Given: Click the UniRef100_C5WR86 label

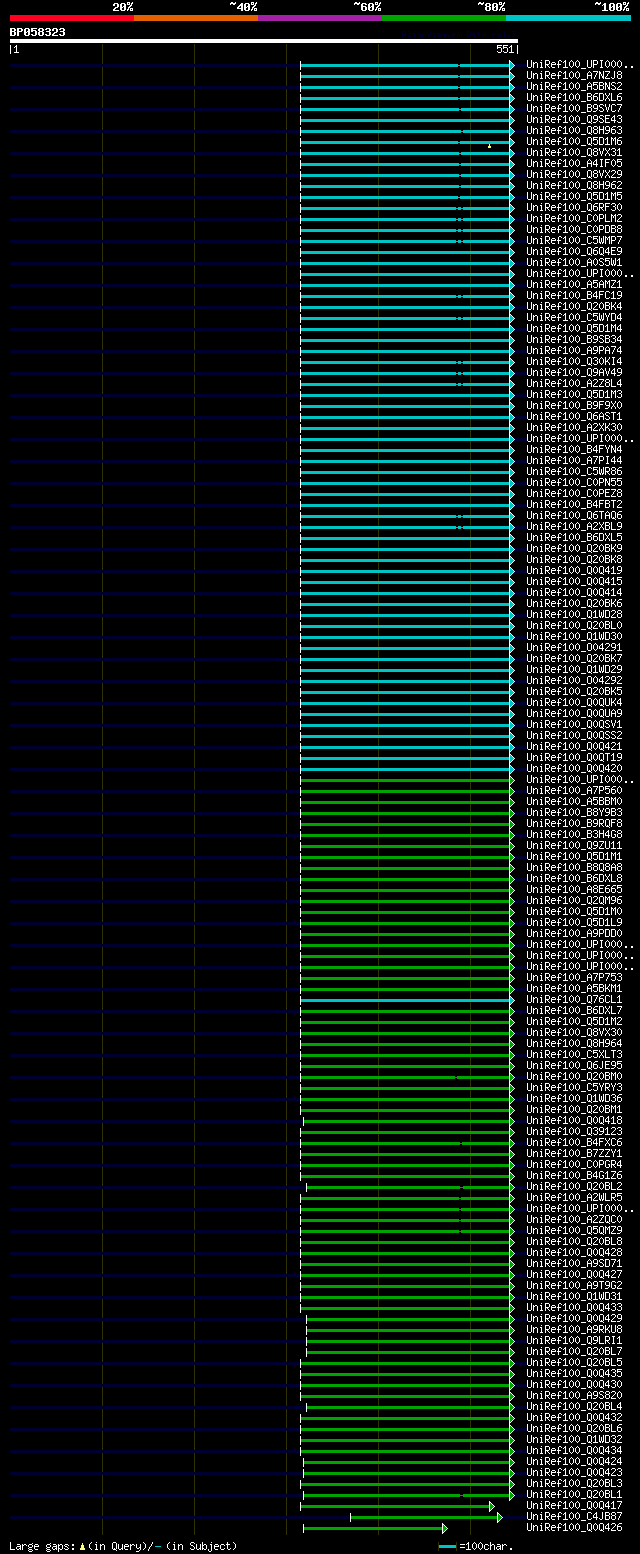Looking at the screenshot, I should (x=574, y=471).
